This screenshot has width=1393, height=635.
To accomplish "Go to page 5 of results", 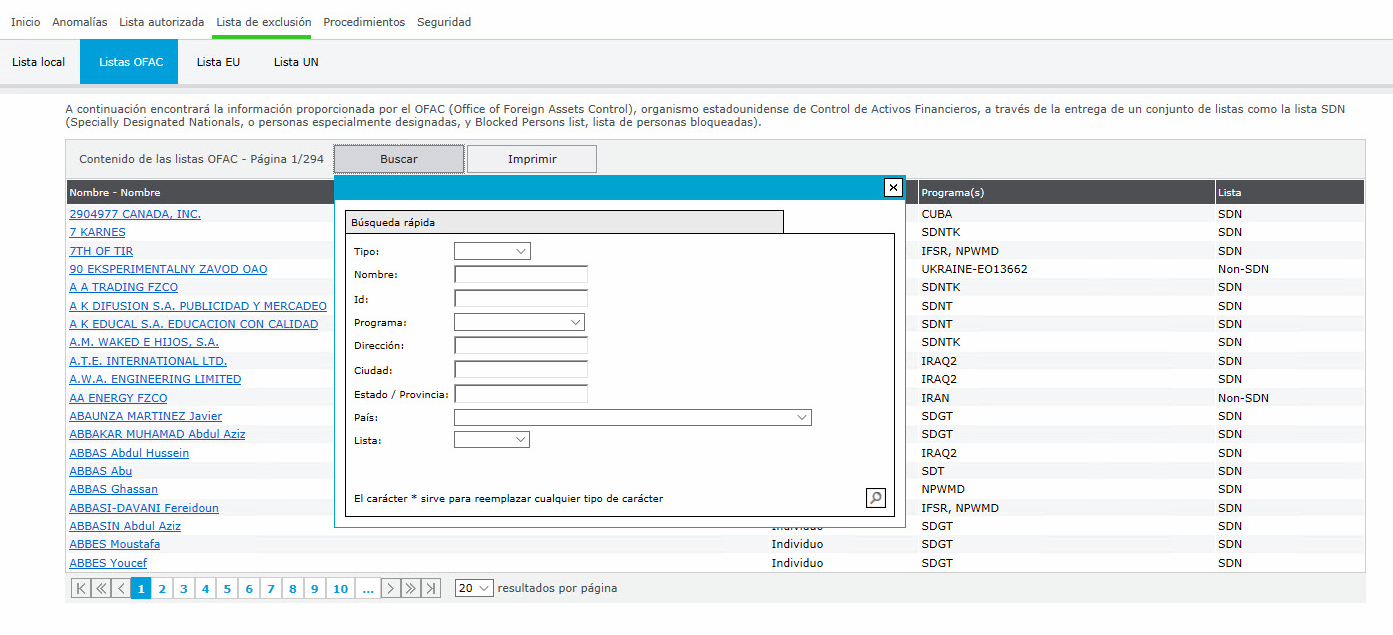I will coord(227,589).
